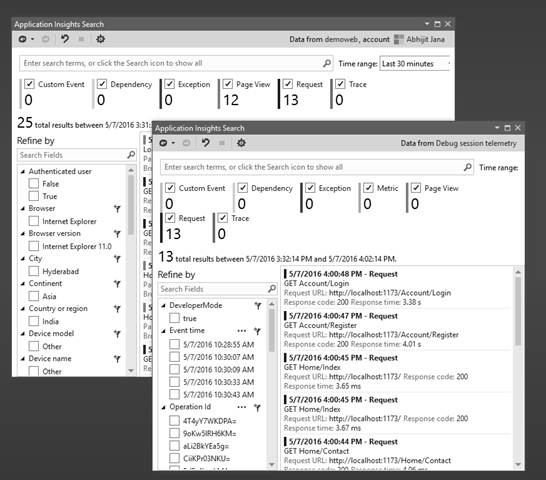Check the Internet Explorer 11.0 filter

click(x=34, y=246)
